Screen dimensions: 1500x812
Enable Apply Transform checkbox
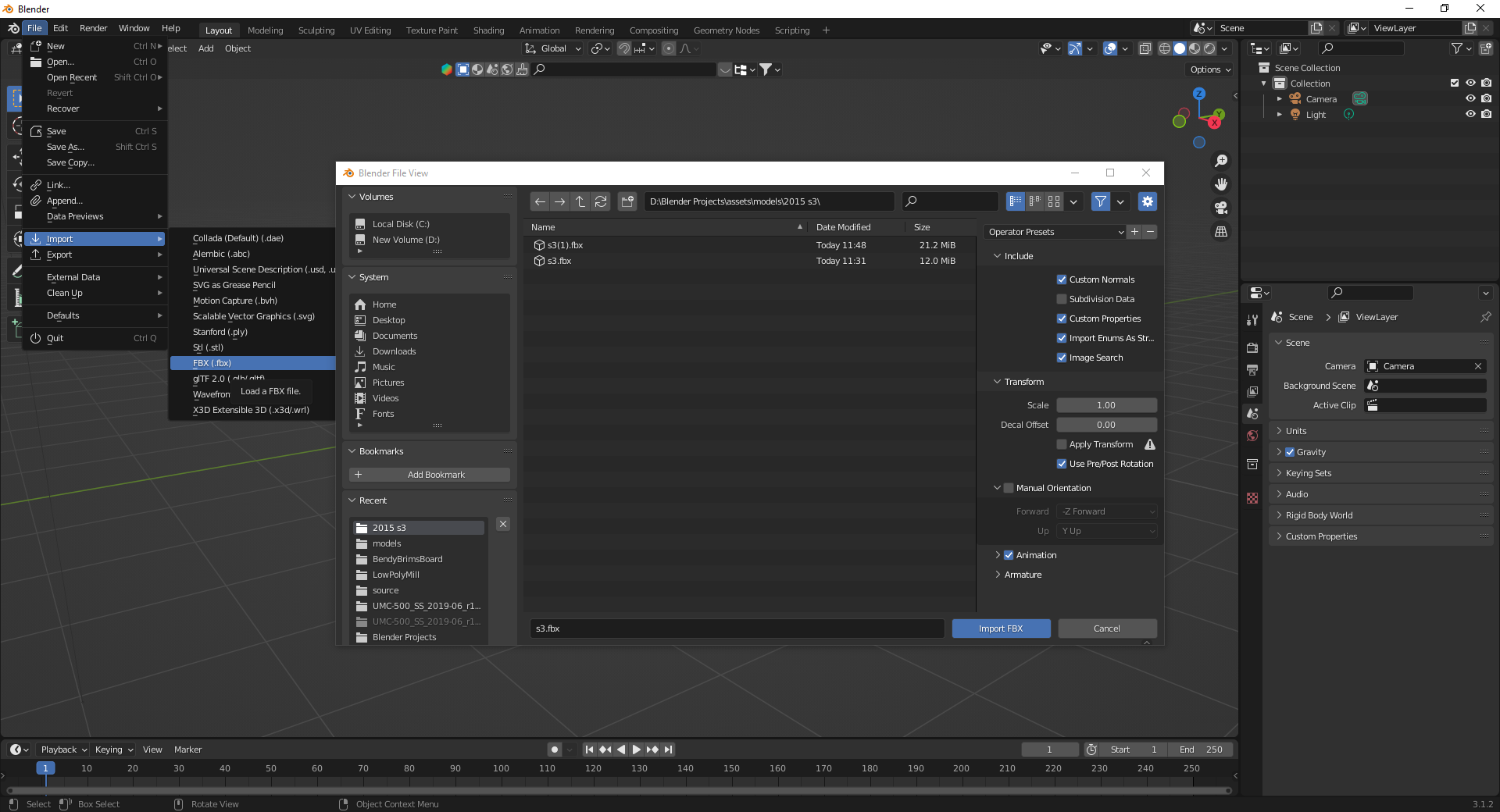click(1062, 444)
